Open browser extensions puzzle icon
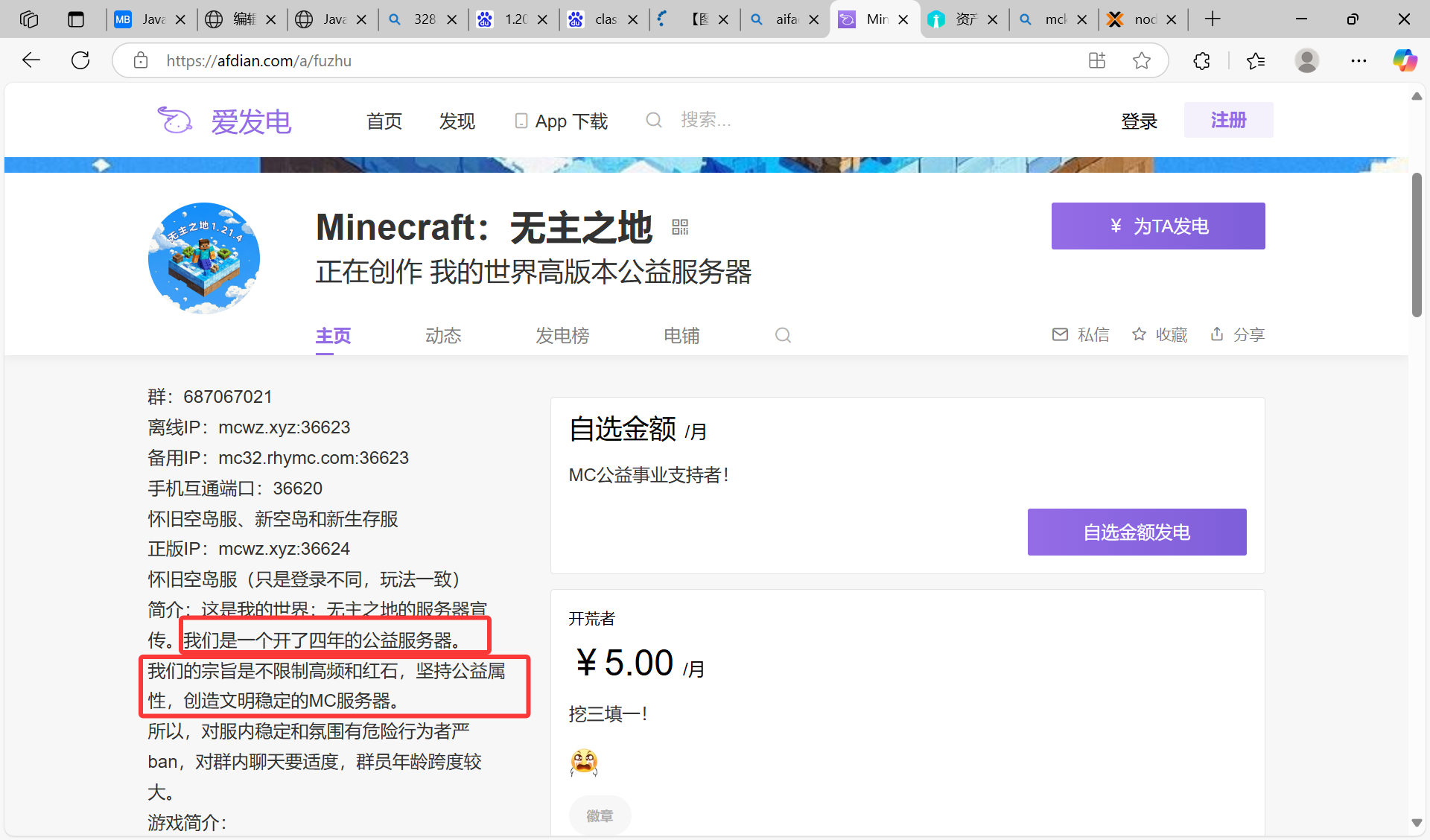The height and width of the screenshot is (840, 1430). [x=1201, y=60]
